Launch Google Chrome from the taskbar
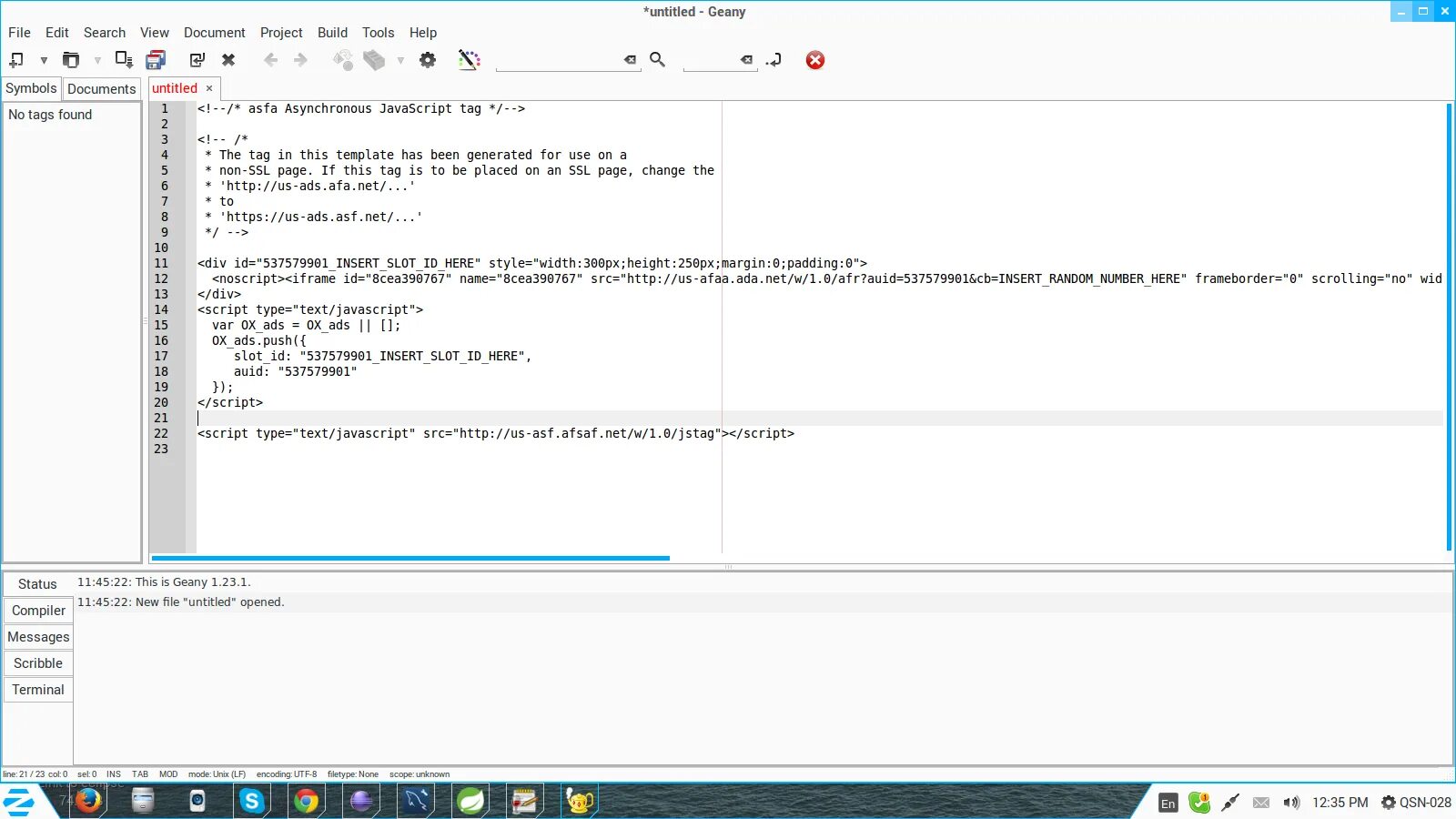1456x819 pixels. coord(307,801)
